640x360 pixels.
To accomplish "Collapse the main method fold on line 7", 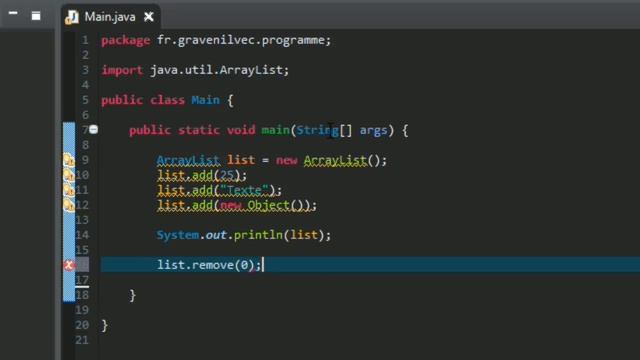I will point(93,130).
